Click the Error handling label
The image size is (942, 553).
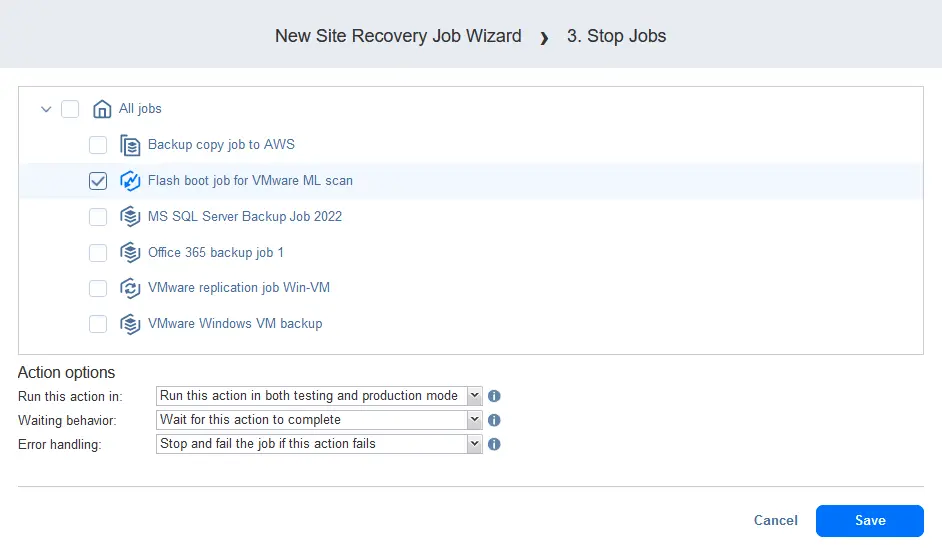point(59,445)
